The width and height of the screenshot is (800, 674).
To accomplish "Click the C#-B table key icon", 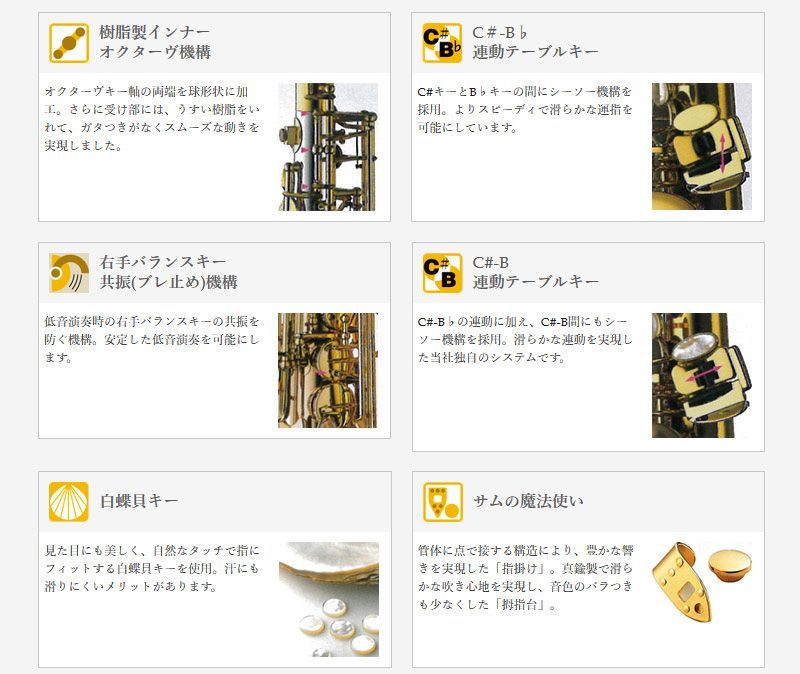I will [442, 273].
